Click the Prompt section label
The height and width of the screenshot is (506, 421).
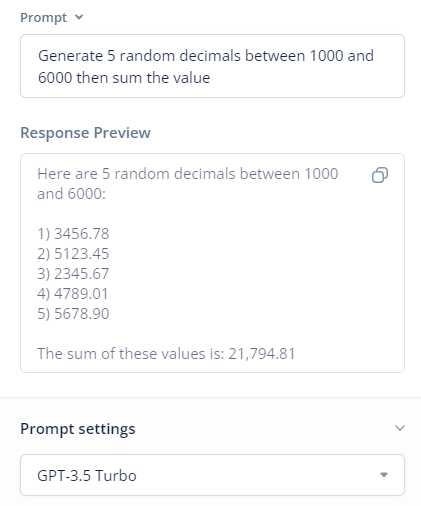coord(43,17)
